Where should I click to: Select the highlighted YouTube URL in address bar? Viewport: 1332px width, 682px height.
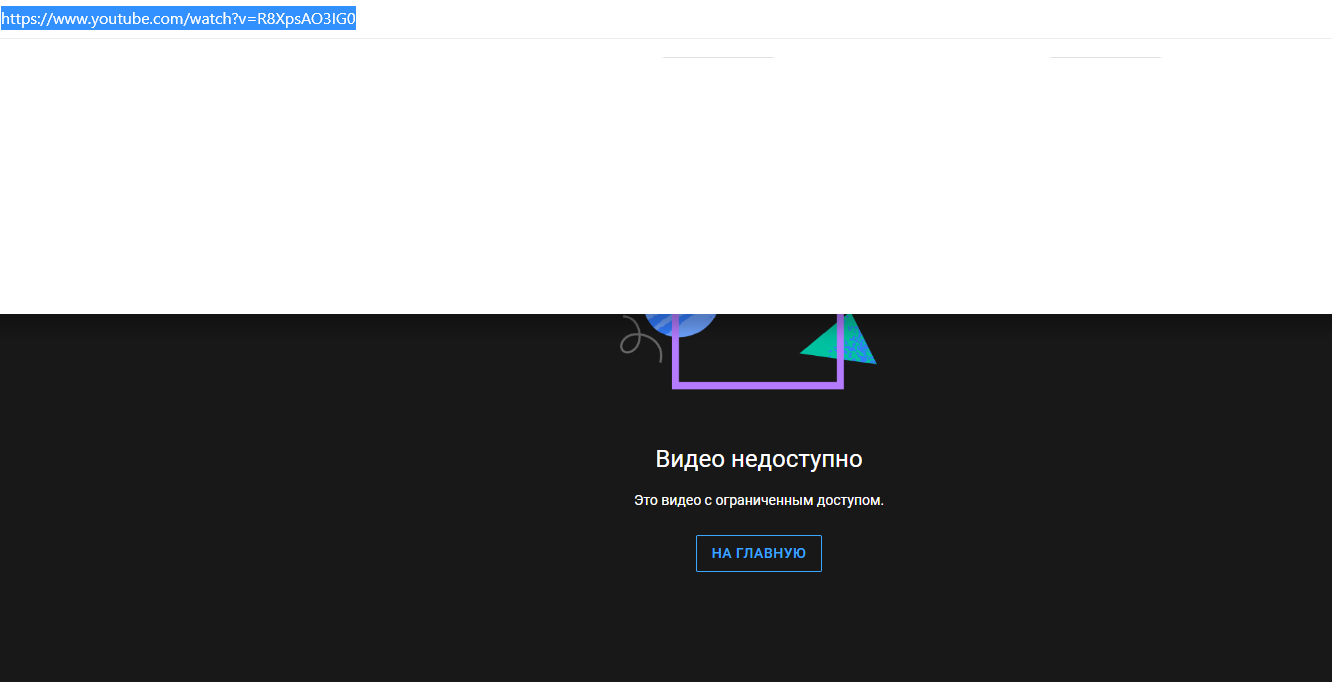point(178,16)
